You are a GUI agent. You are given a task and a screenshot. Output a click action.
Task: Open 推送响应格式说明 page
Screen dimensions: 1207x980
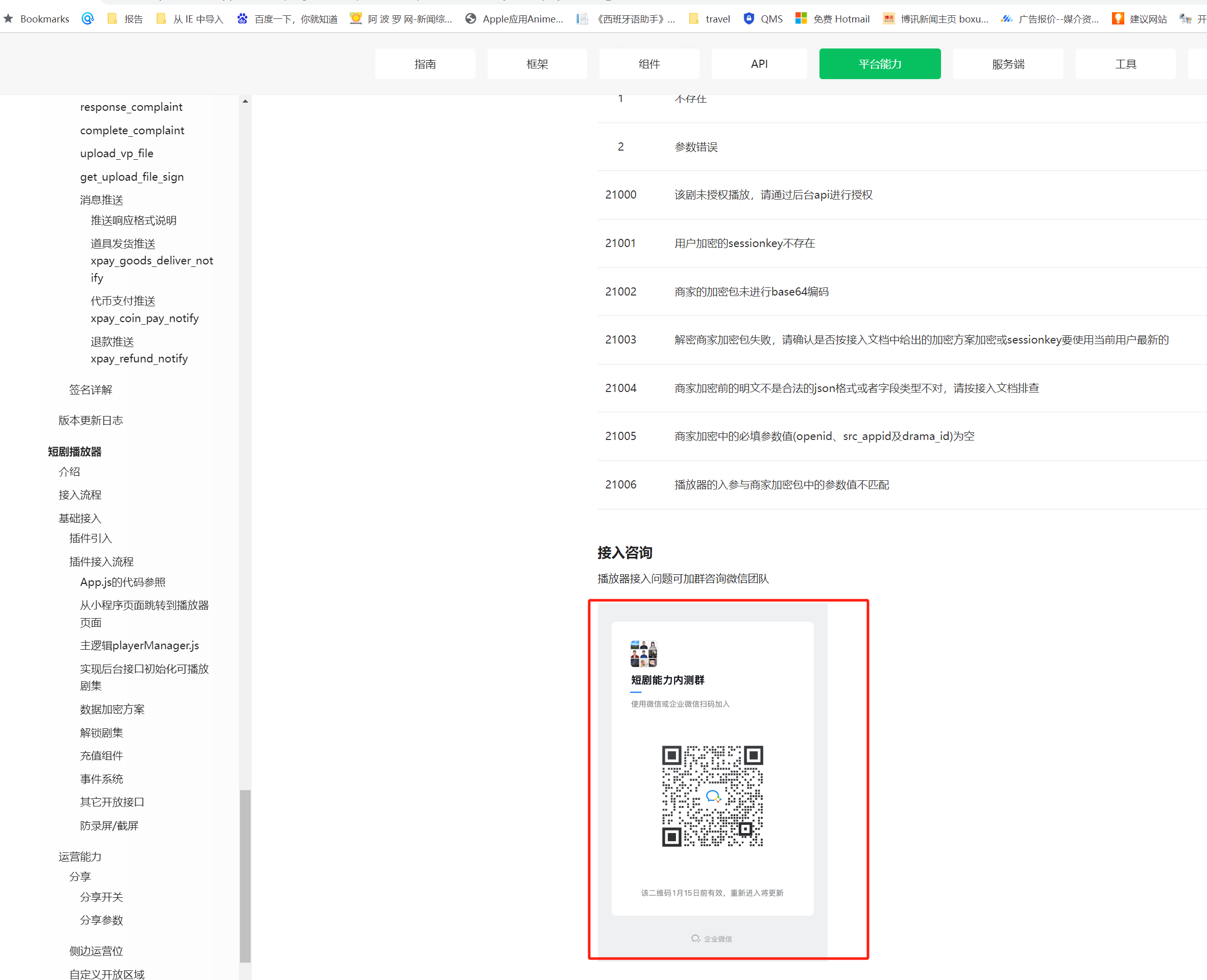pos(134,220)
